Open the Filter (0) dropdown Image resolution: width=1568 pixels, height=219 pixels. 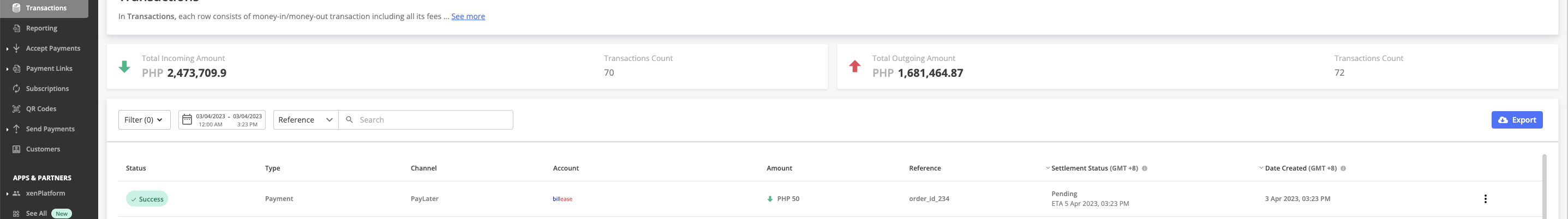pos(144,120)
